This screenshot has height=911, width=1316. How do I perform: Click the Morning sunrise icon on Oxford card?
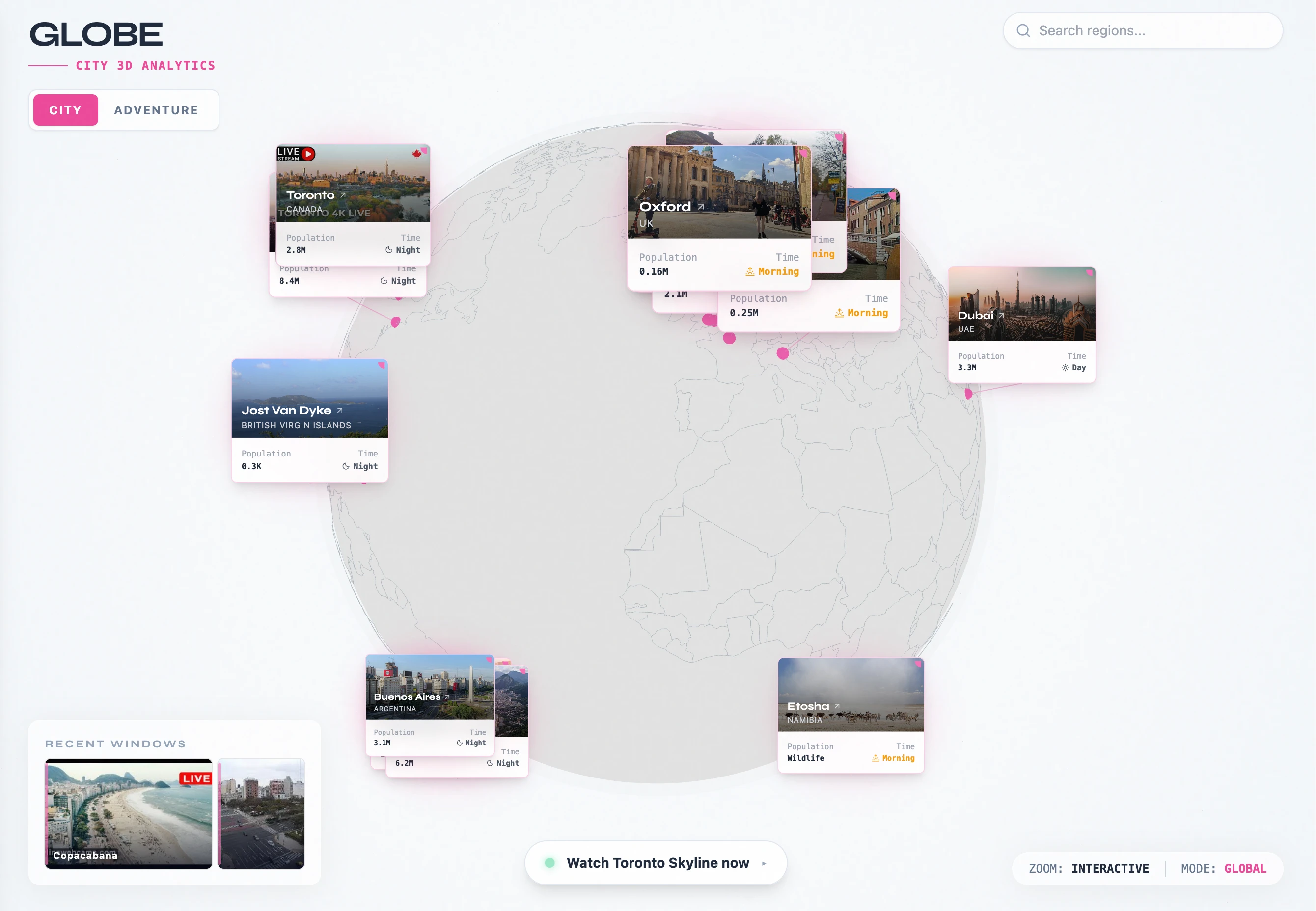click(750, 272)
